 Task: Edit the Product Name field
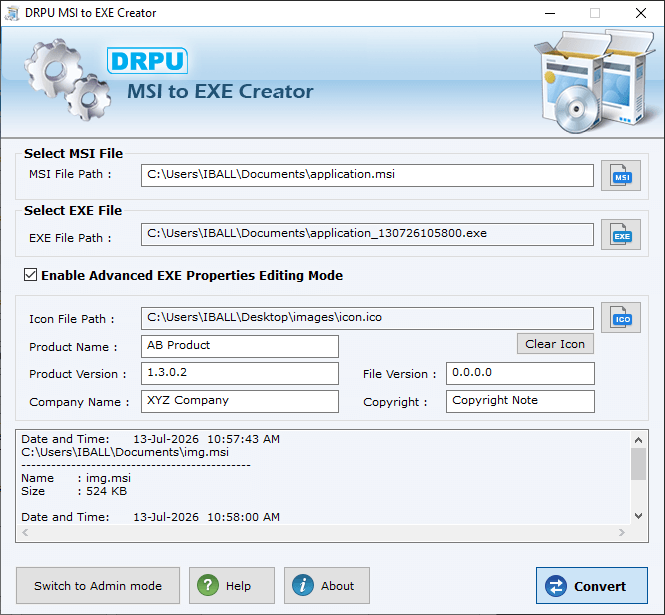240,346
